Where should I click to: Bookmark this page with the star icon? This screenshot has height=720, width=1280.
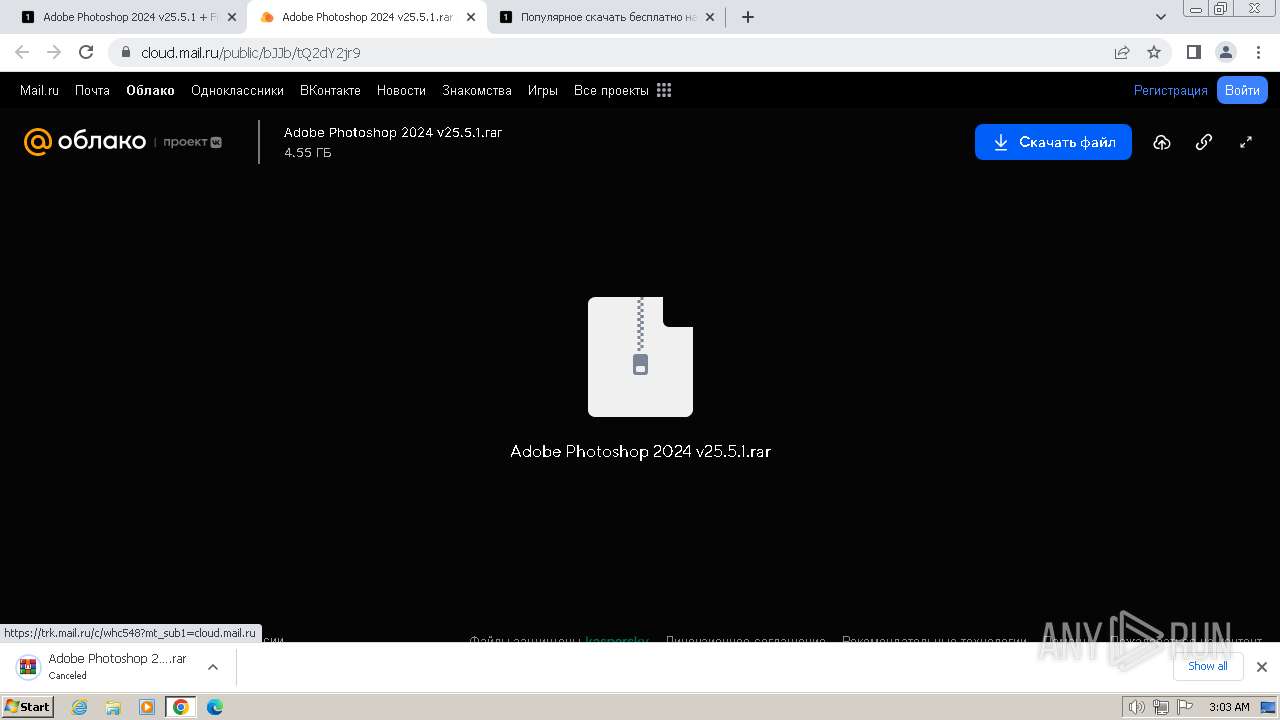point(1154,52)
